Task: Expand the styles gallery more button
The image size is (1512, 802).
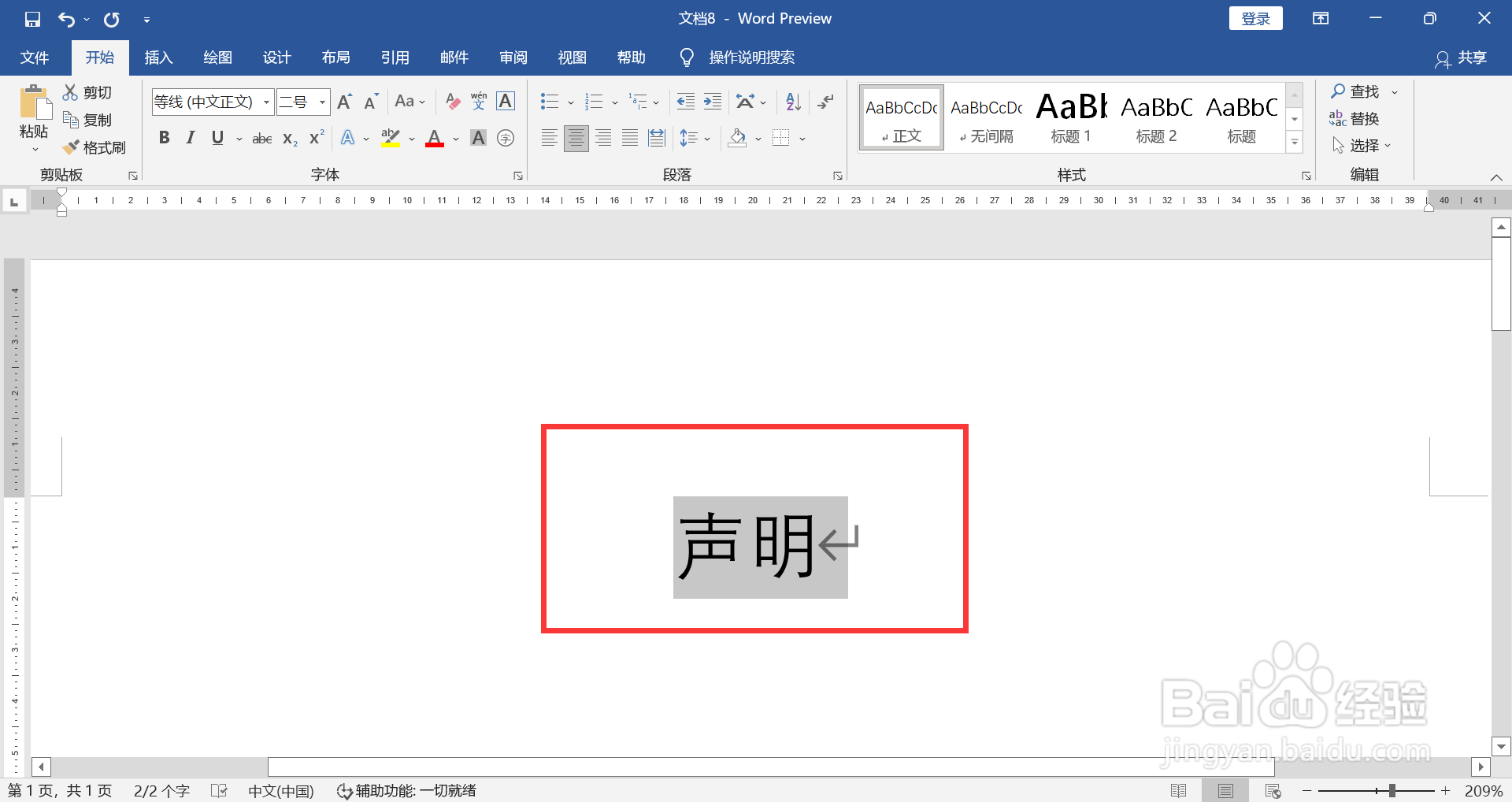Action: coord(1295,143)
